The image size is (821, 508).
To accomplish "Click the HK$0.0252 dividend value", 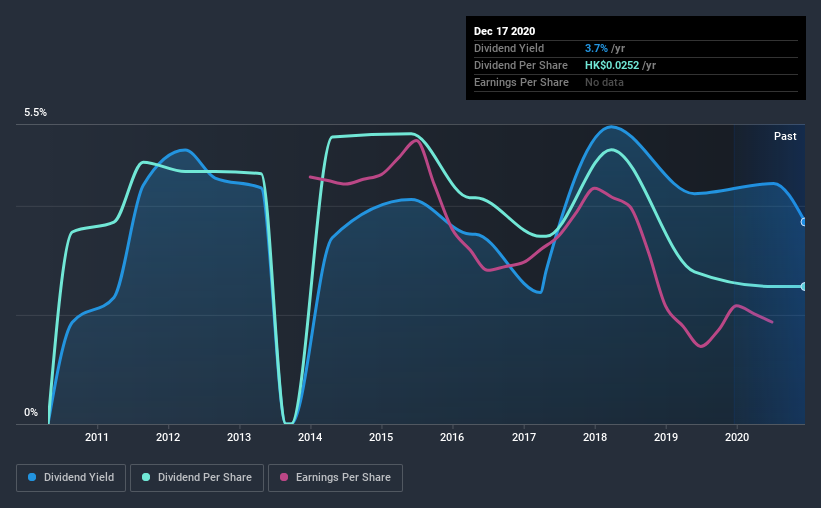I will pos(612,65).
